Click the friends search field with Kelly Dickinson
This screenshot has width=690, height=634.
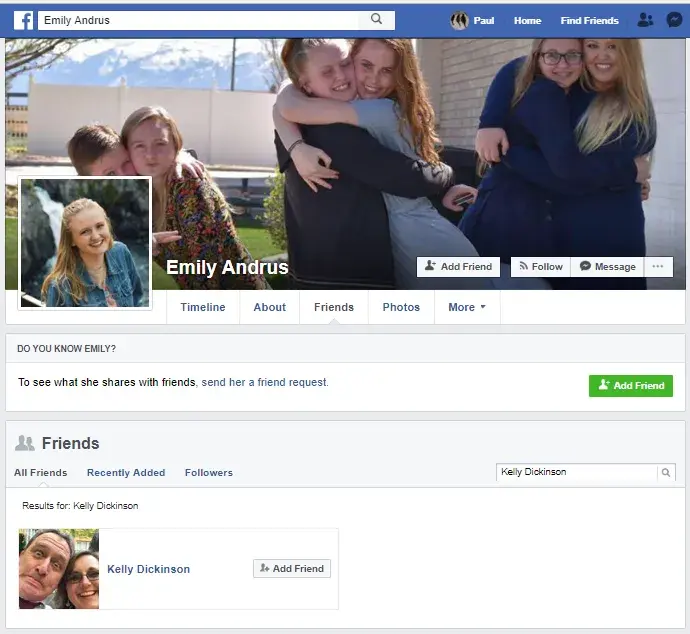[x=576, y=472]
